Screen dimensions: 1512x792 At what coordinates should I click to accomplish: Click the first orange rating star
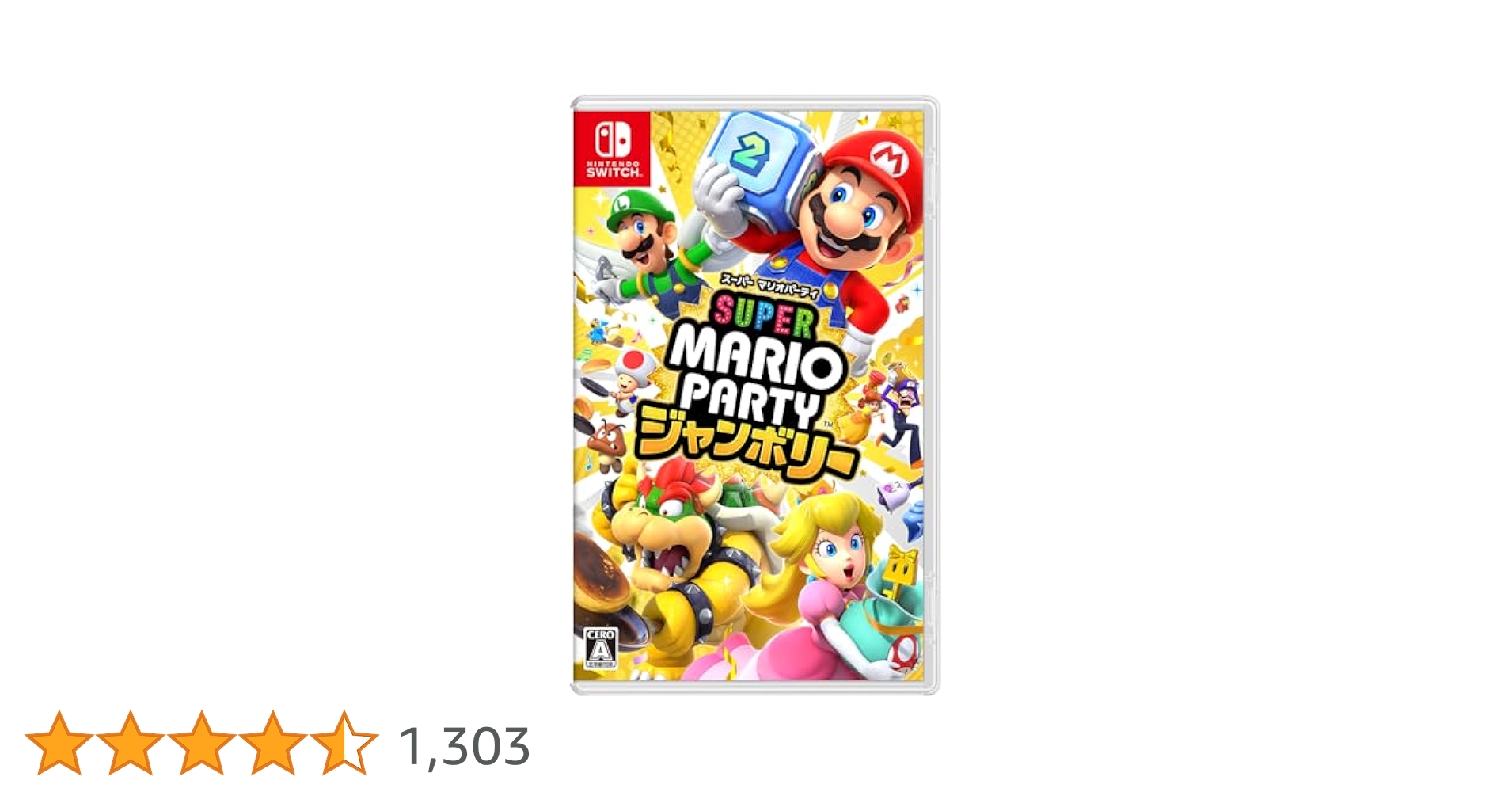click(59, 742)
